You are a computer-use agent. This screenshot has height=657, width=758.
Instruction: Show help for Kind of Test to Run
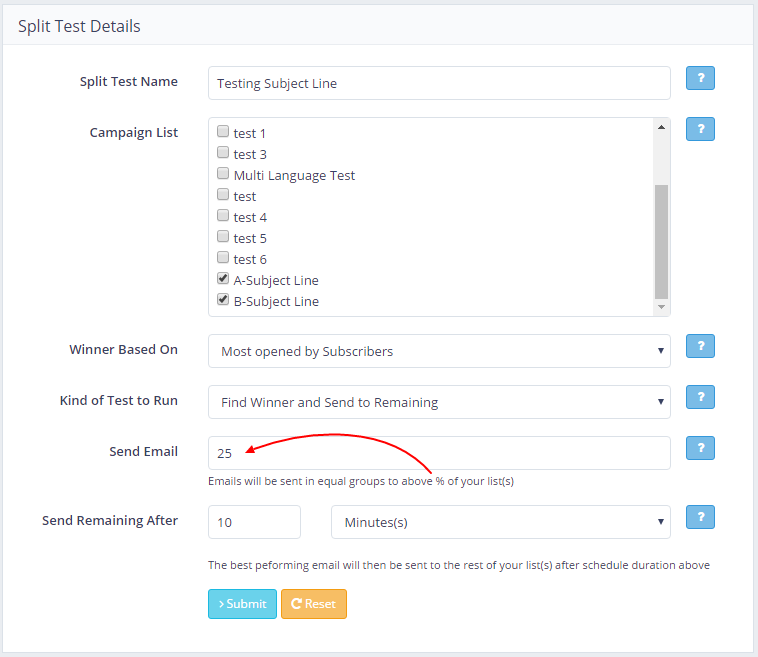click(700, 398)
